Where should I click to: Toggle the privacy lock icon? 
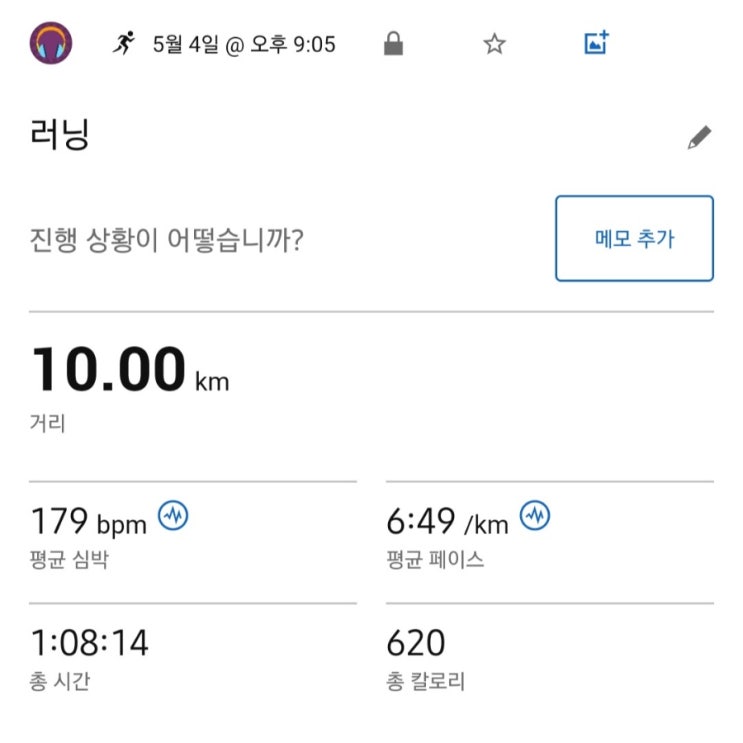tap(393, 44)
